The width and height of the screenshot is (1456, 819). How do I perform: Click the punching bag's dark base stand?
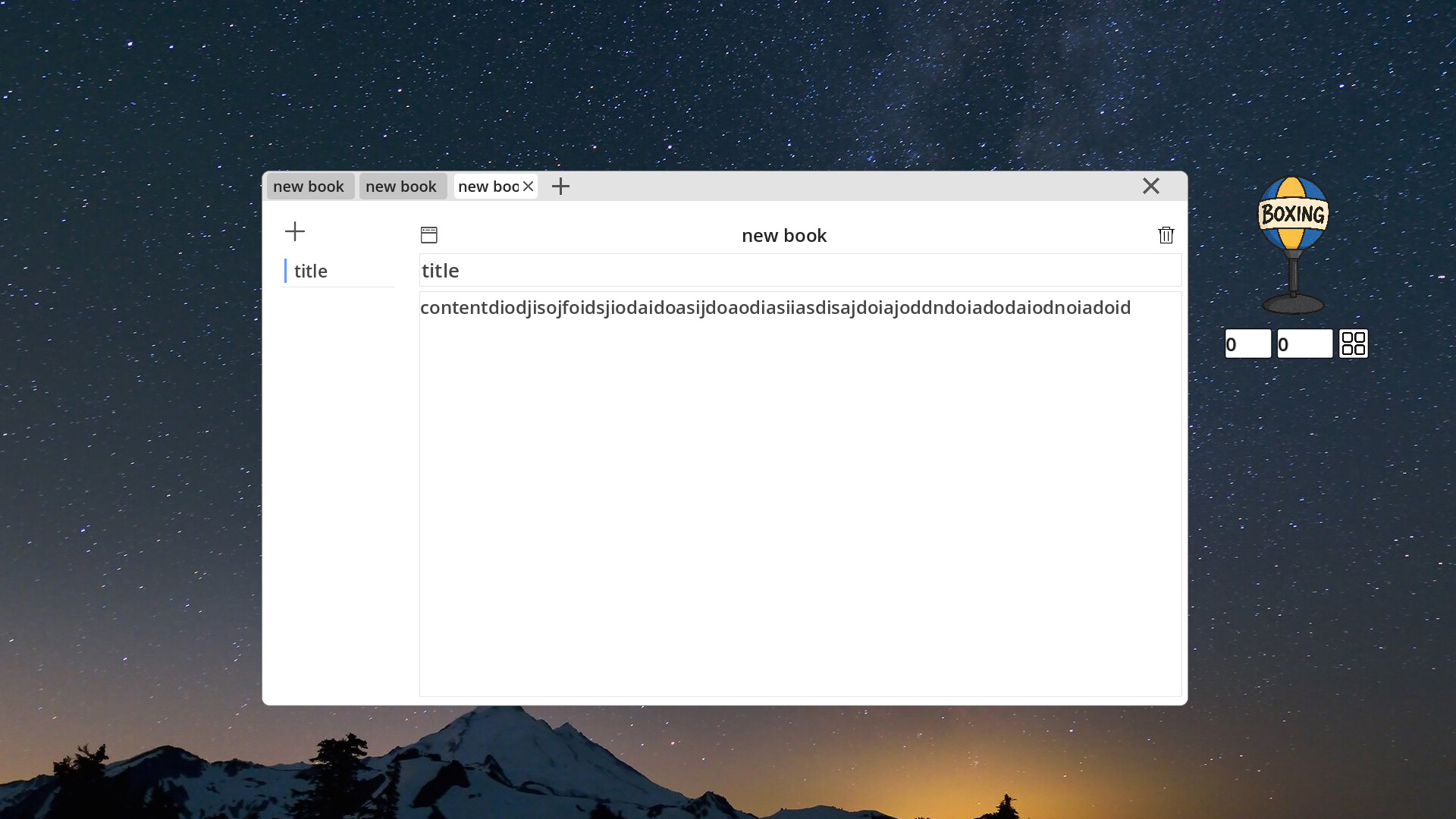[1293, 303]
